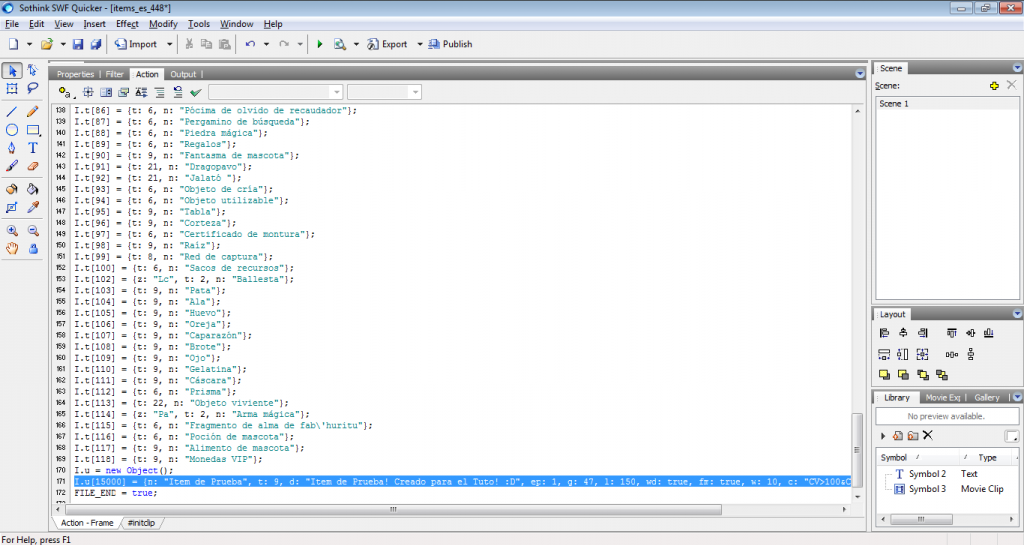Open the Layout panel options arrow

[x=1017, y=314]
